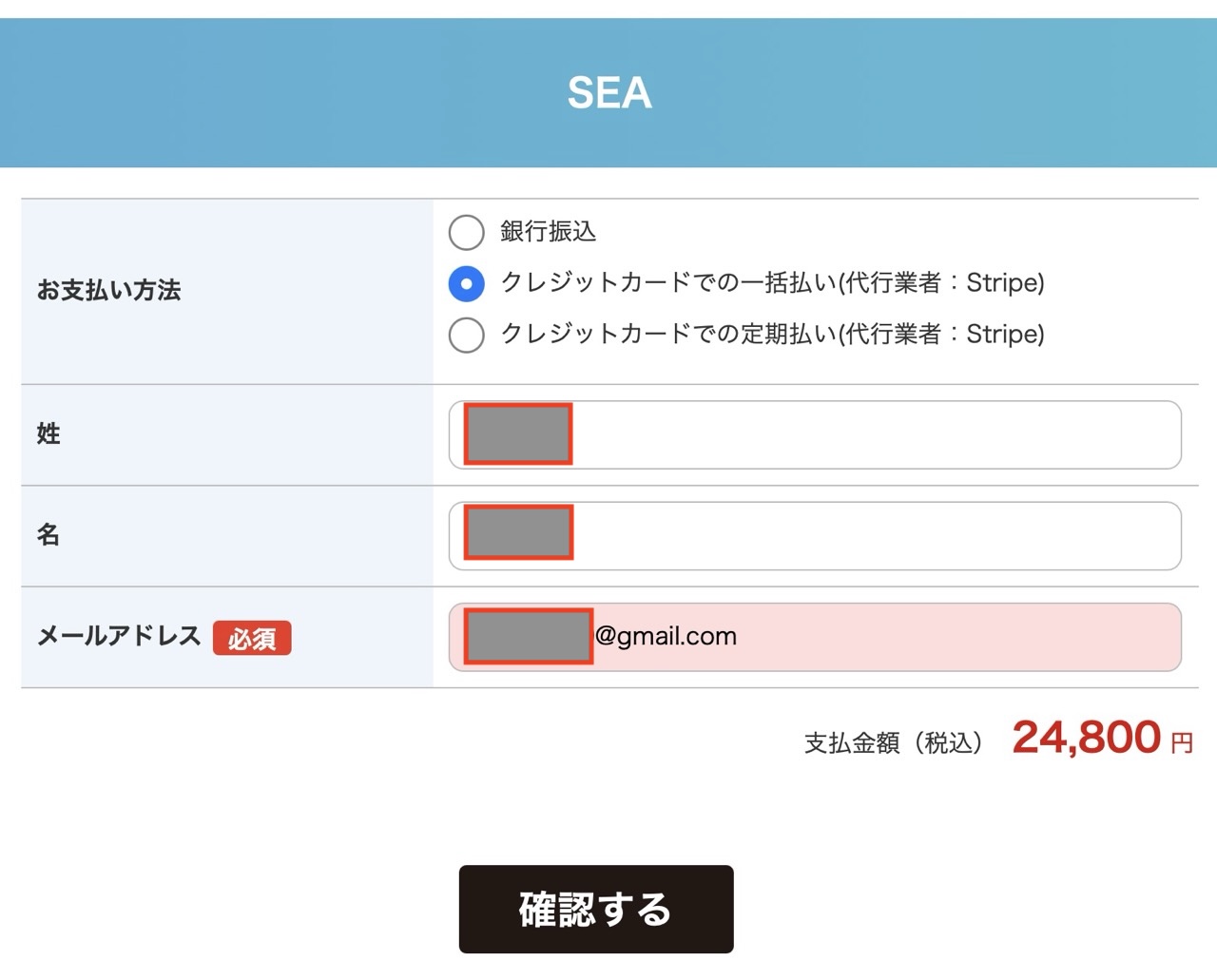1217x980 pixels.
Task: Choose one-time credit card payment via Stripe
Action: click(x=466, y=283)
